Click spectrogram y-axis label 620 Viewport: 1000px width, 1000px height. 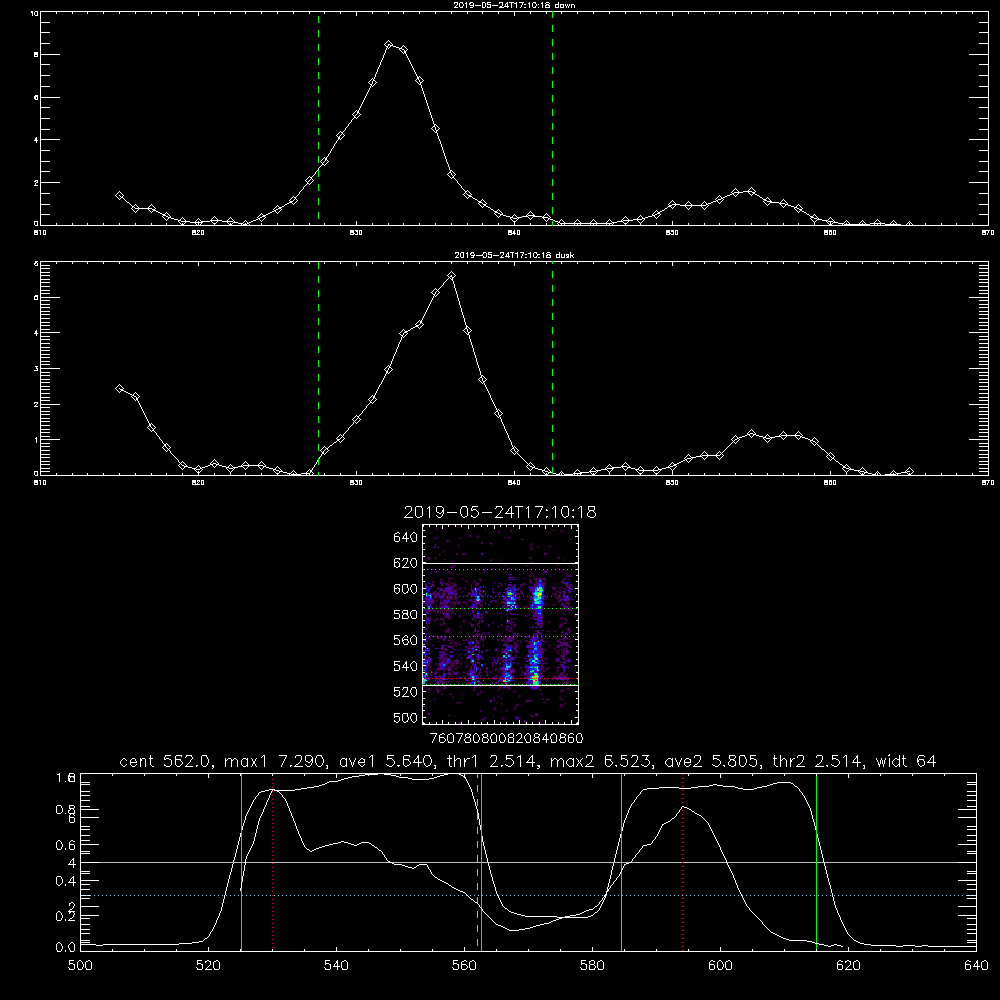point(405,563)
